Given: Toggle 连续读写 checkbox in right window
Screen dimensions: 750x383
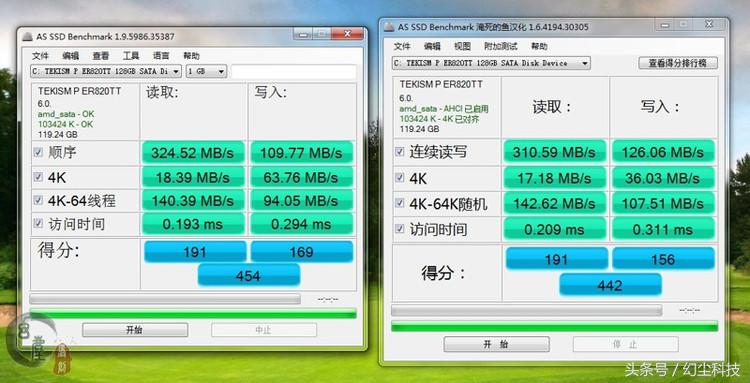Looking at the screenshot, I should (400, 152).
